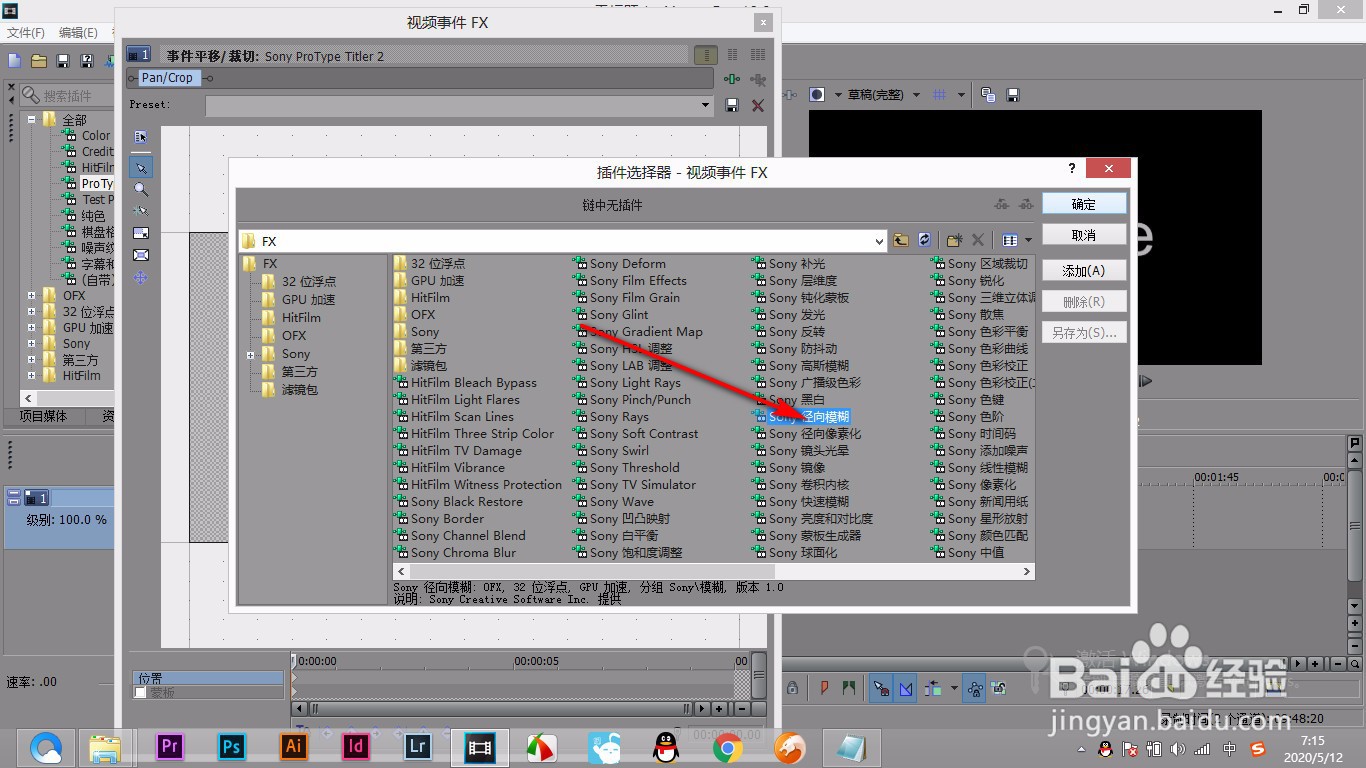Image resolution: width=1366 pixels, height=768 pixels.
Task: Copy snapshot to clipboard icon in preview
Action: point(988,95)
